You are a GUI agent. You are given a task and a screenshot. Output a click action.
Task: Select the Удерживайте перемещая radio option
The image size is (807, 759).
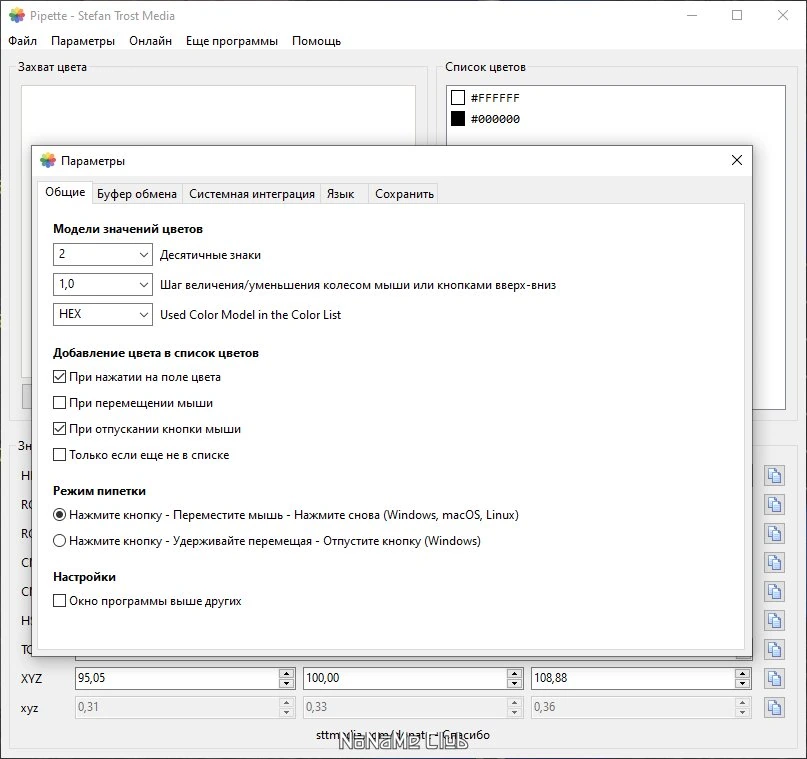pyautogui.click(x=60, y=541)
